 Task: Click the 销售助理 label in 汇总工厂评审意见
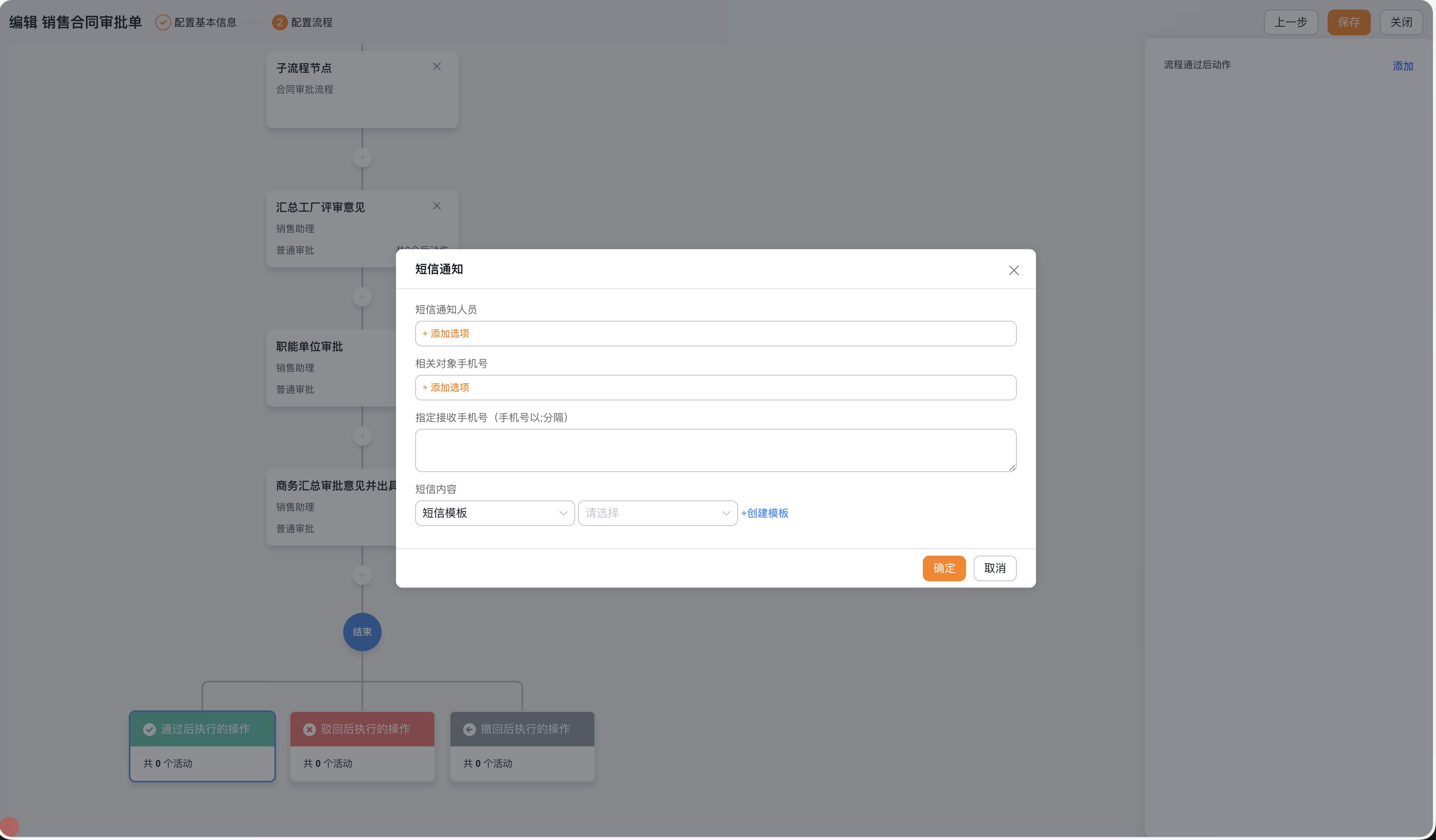(x=295, y=228)
